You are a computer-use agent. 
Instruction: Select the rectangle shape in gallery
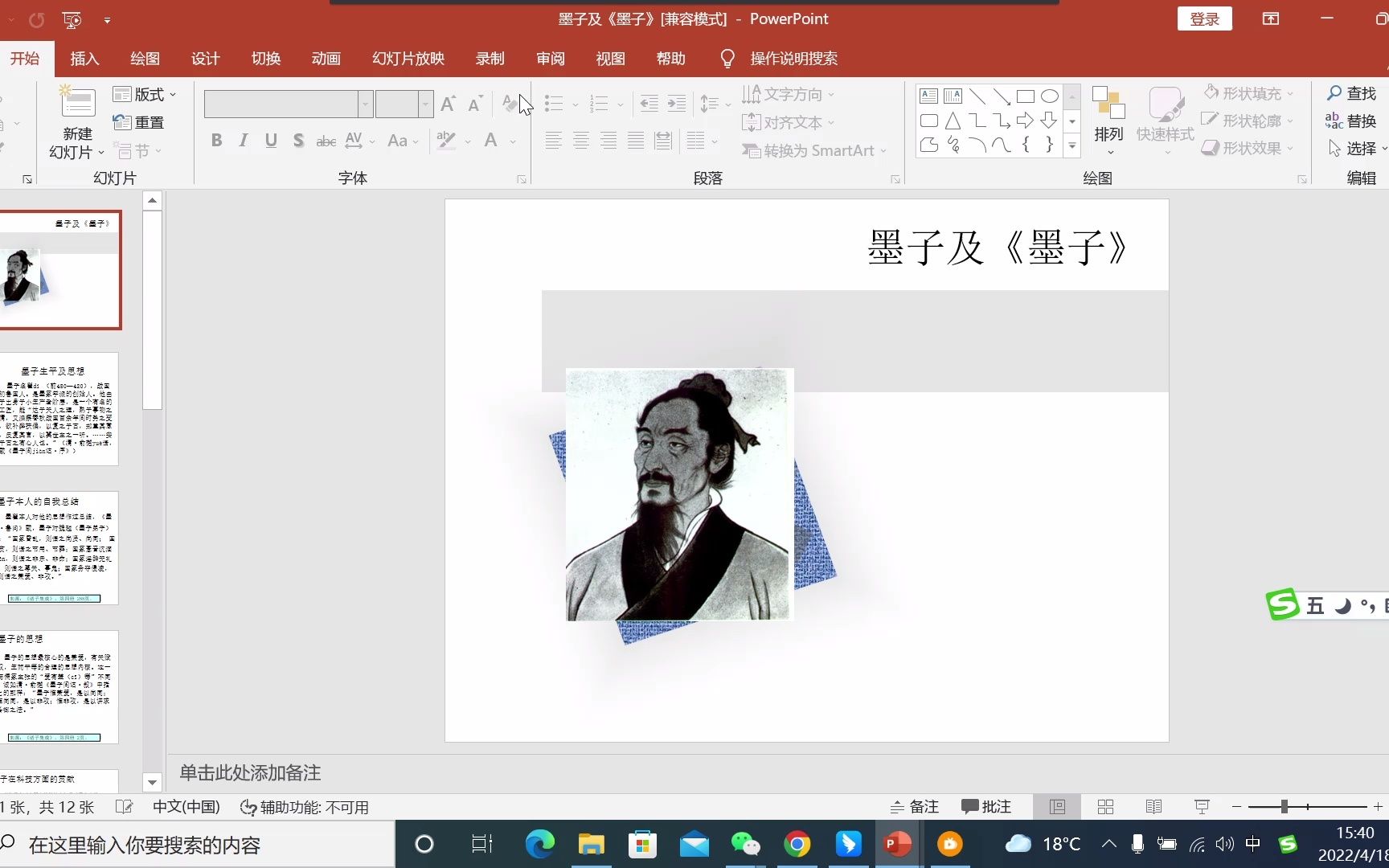pos(1025,96)
